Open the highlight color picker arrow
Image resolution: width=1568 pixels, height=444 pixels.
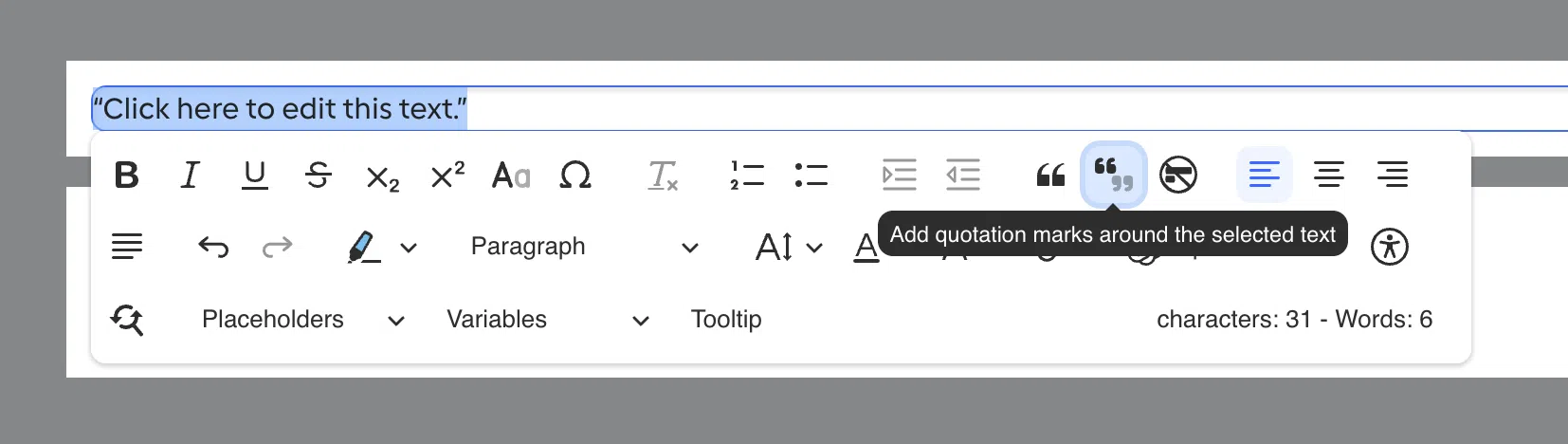point(409,248)
